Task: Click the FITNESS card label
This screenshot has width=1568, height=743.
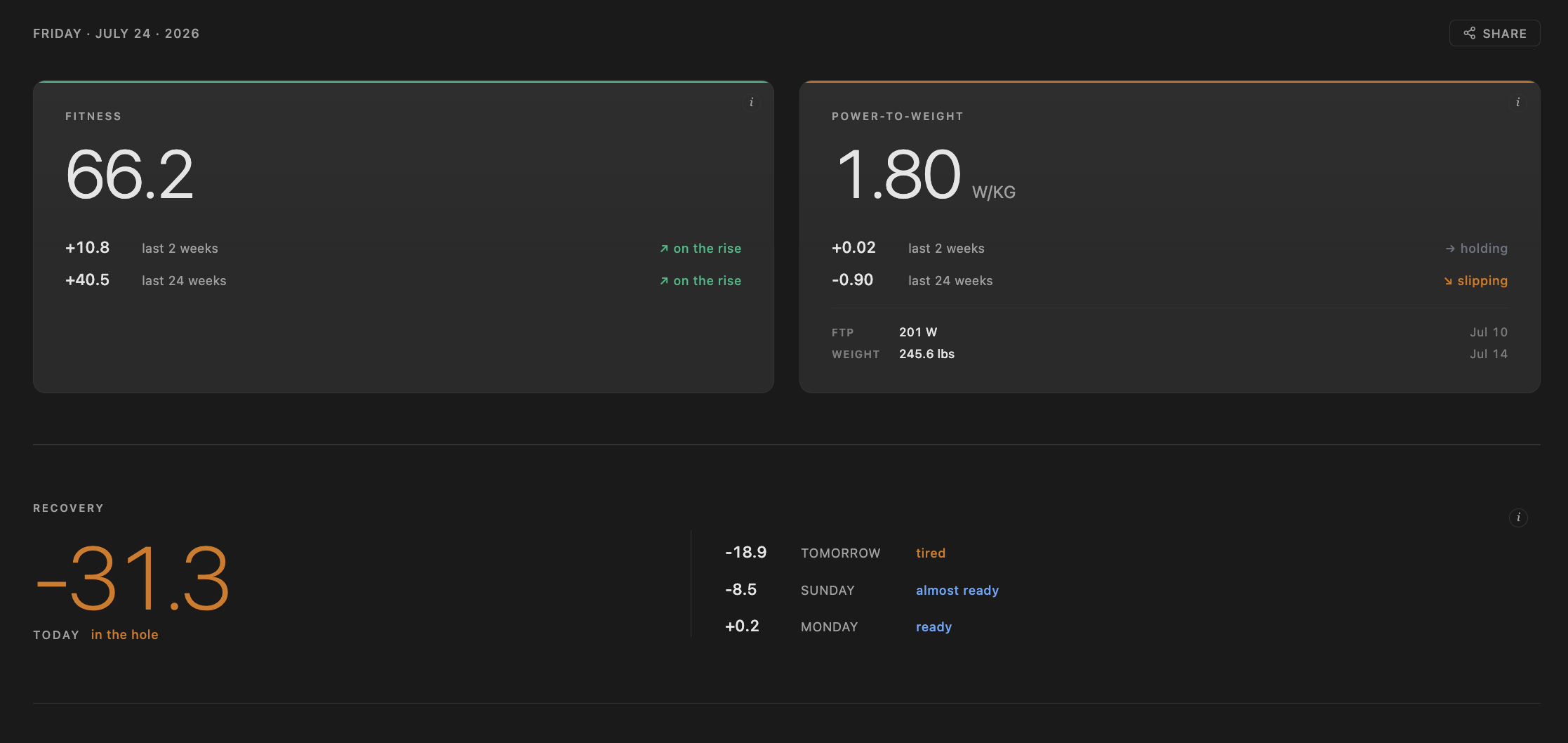Action: [93, 117]
